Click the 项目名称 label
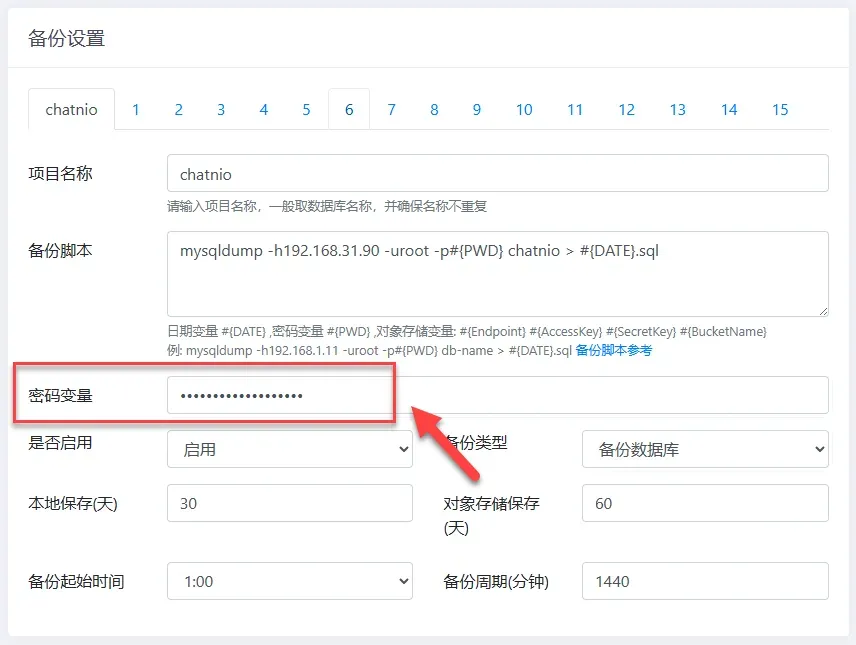 click(60, 174)
